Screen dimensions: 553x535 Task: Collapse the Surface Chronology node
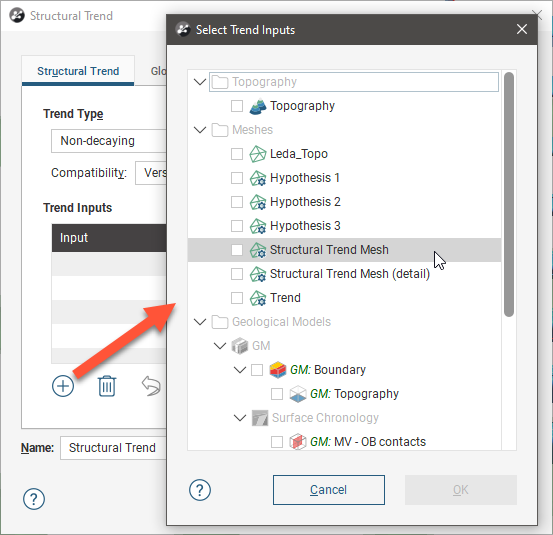240,418
